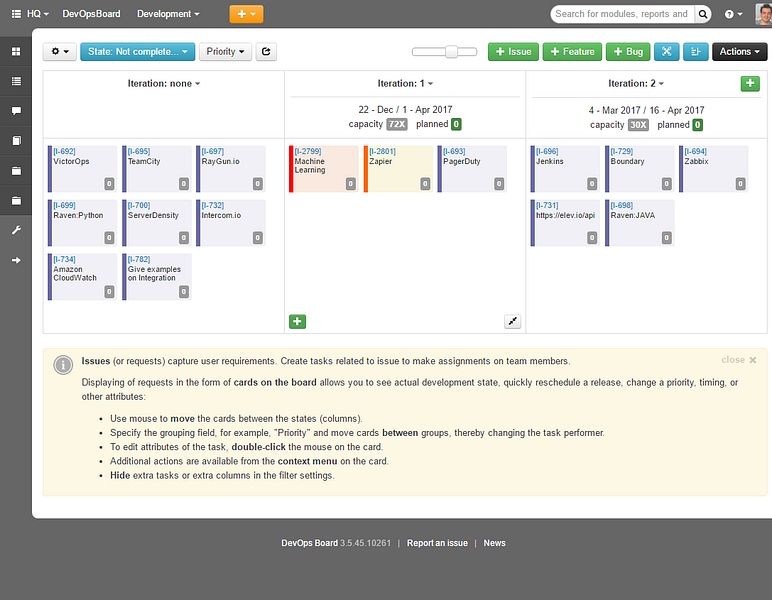
Task: Add card in Iteration 1 column
Action: (x=297, y=321)
